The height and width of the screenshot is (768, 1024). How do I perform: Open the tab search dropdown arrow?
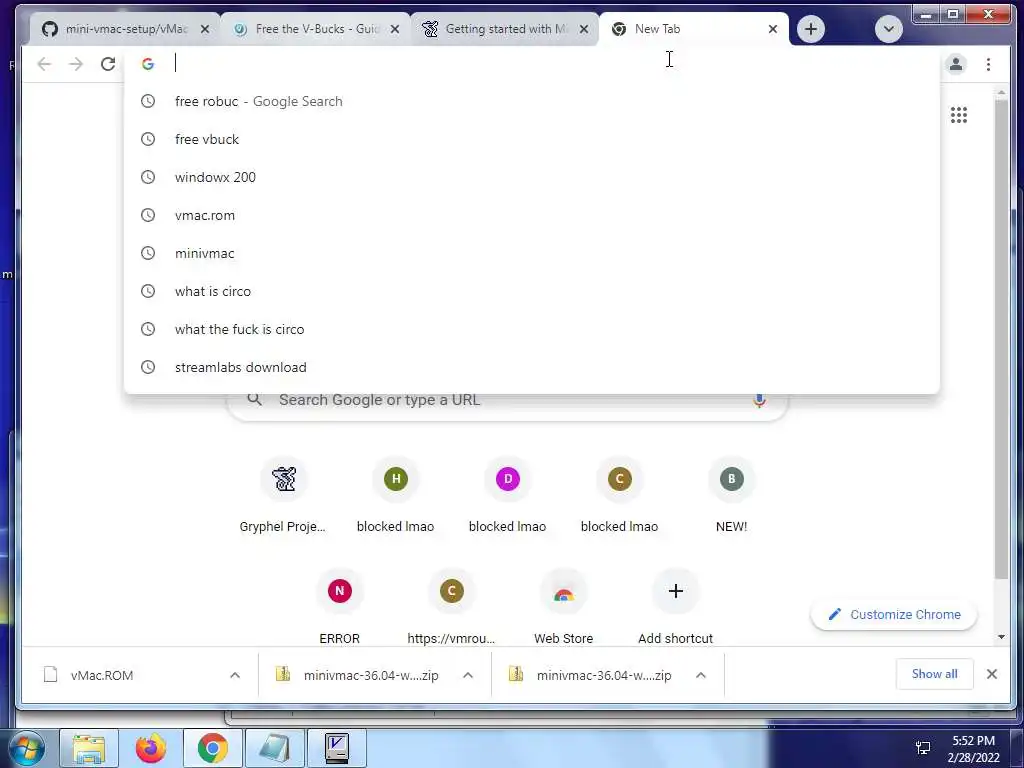coord(888,29)
